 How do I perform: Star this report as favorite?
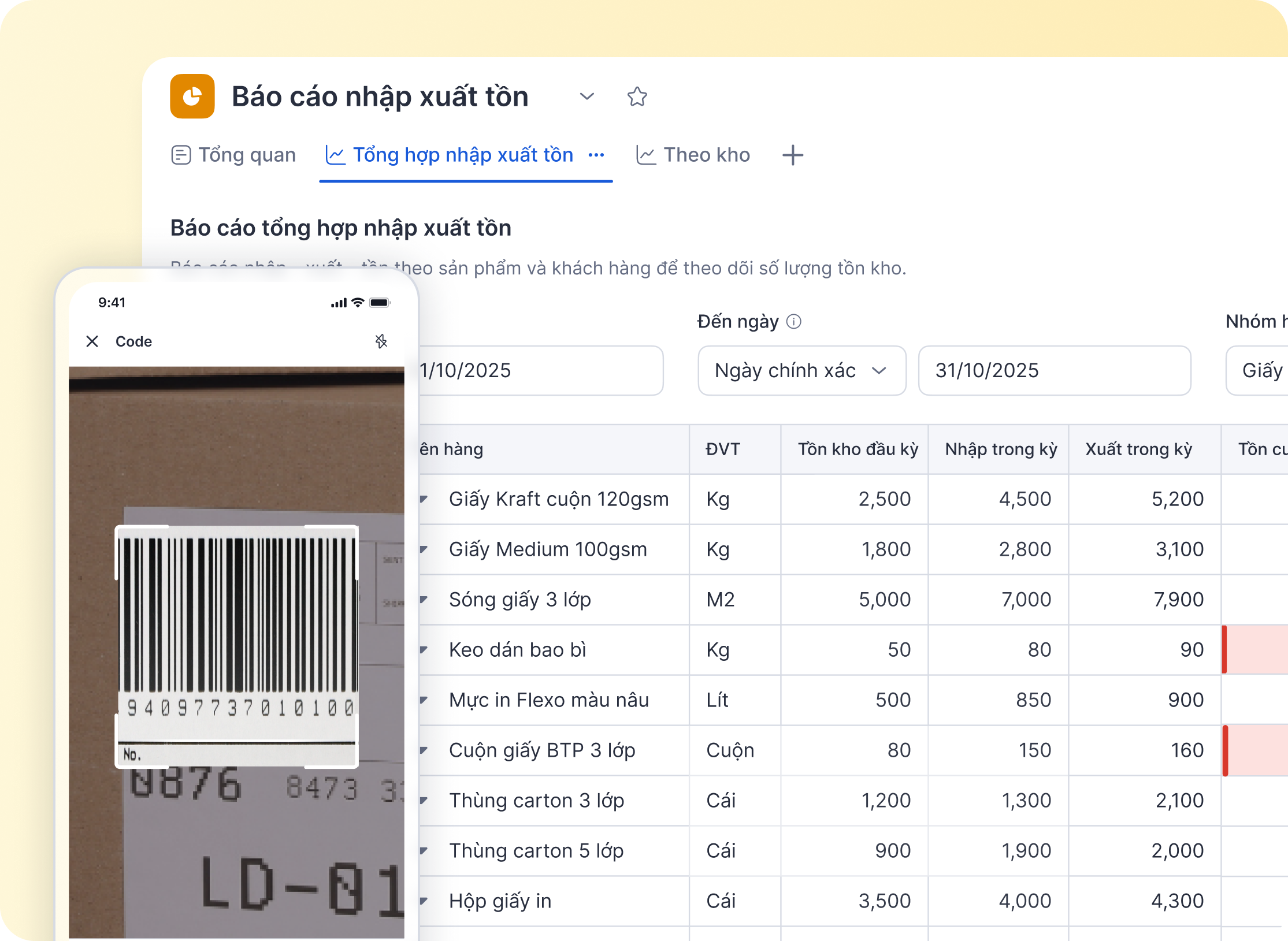coord(637,96)
